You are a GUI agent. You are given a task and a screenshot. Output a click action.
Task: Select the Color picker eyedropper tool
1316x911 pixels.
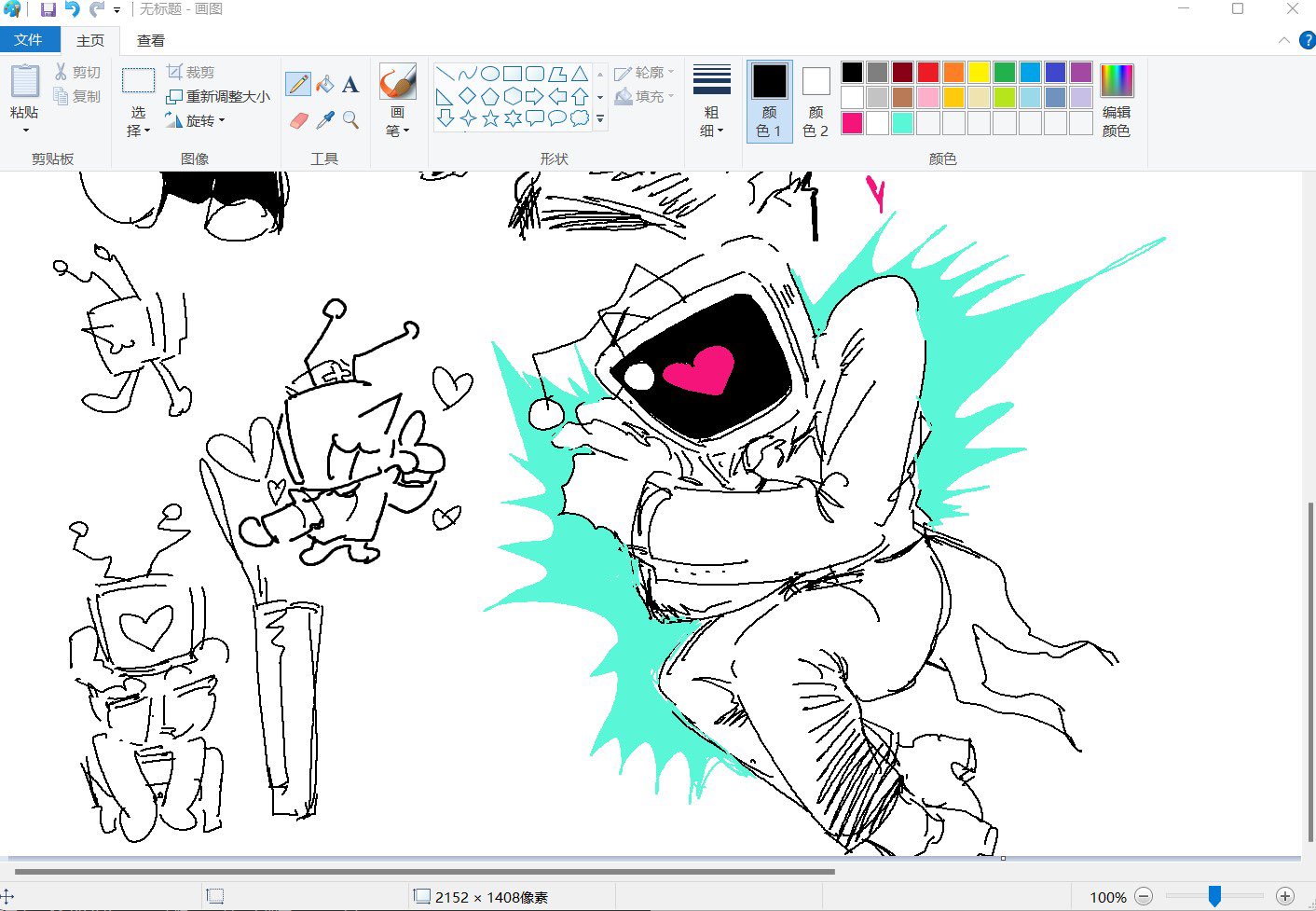click(x=324, y=120)
